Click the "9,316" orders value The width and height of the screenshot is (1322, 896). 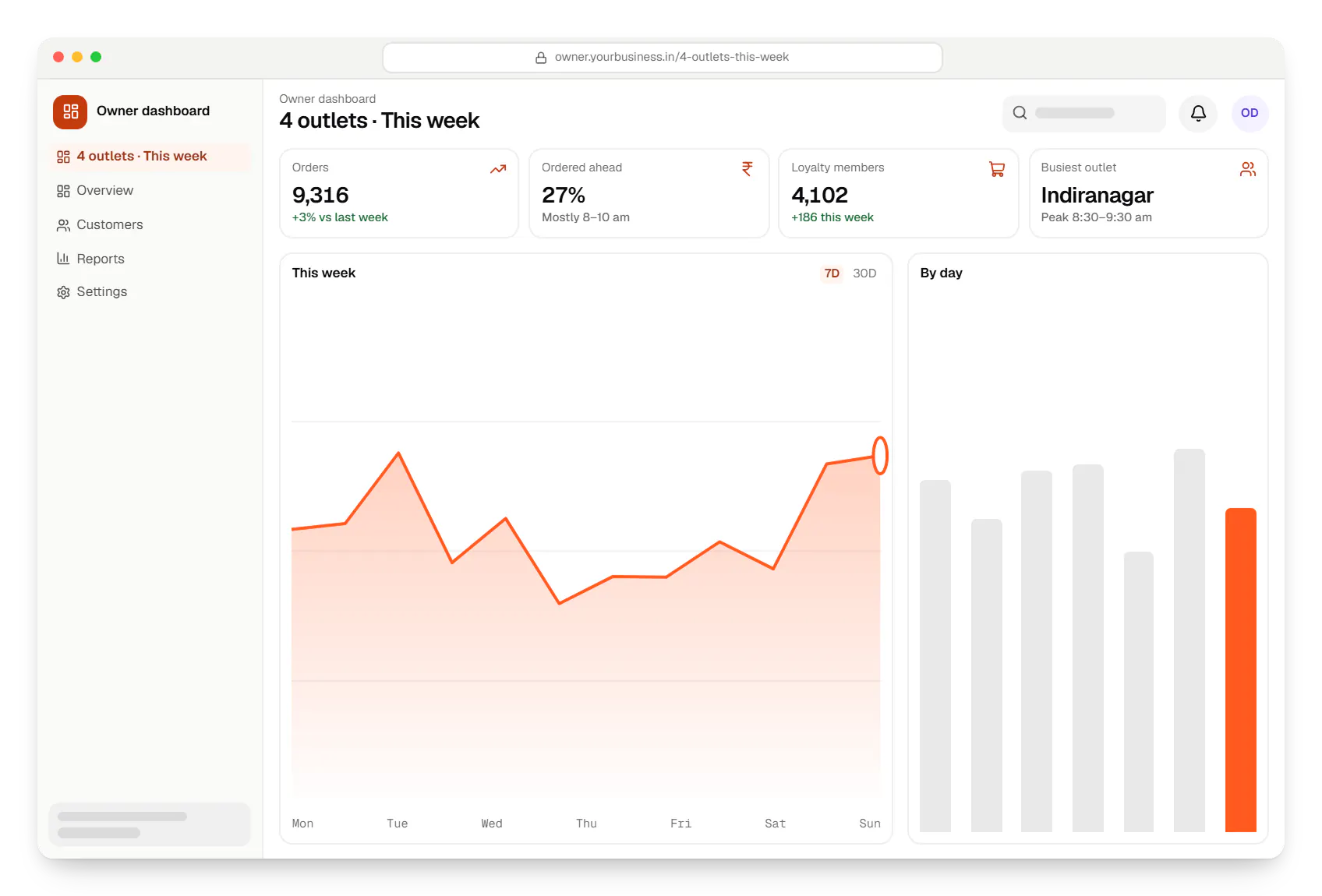tap(320, 195)
